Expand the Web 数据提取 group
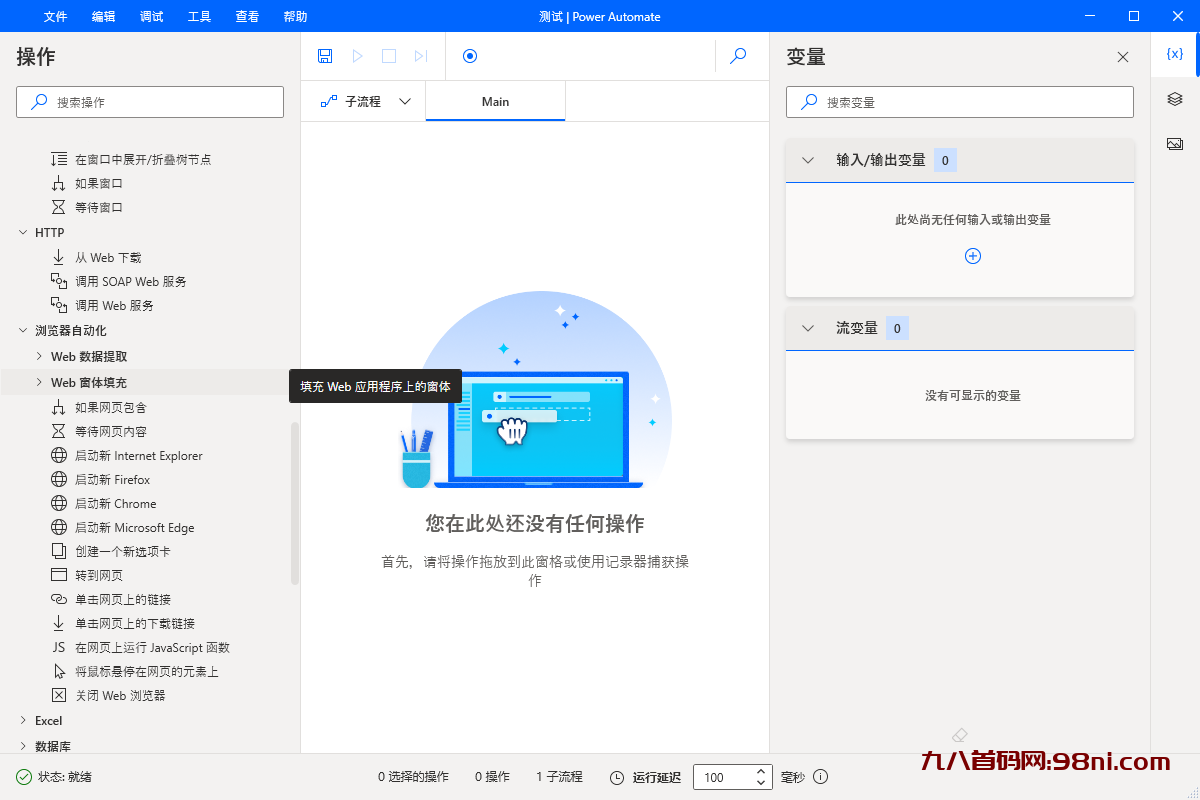 [x=40, y=356]
